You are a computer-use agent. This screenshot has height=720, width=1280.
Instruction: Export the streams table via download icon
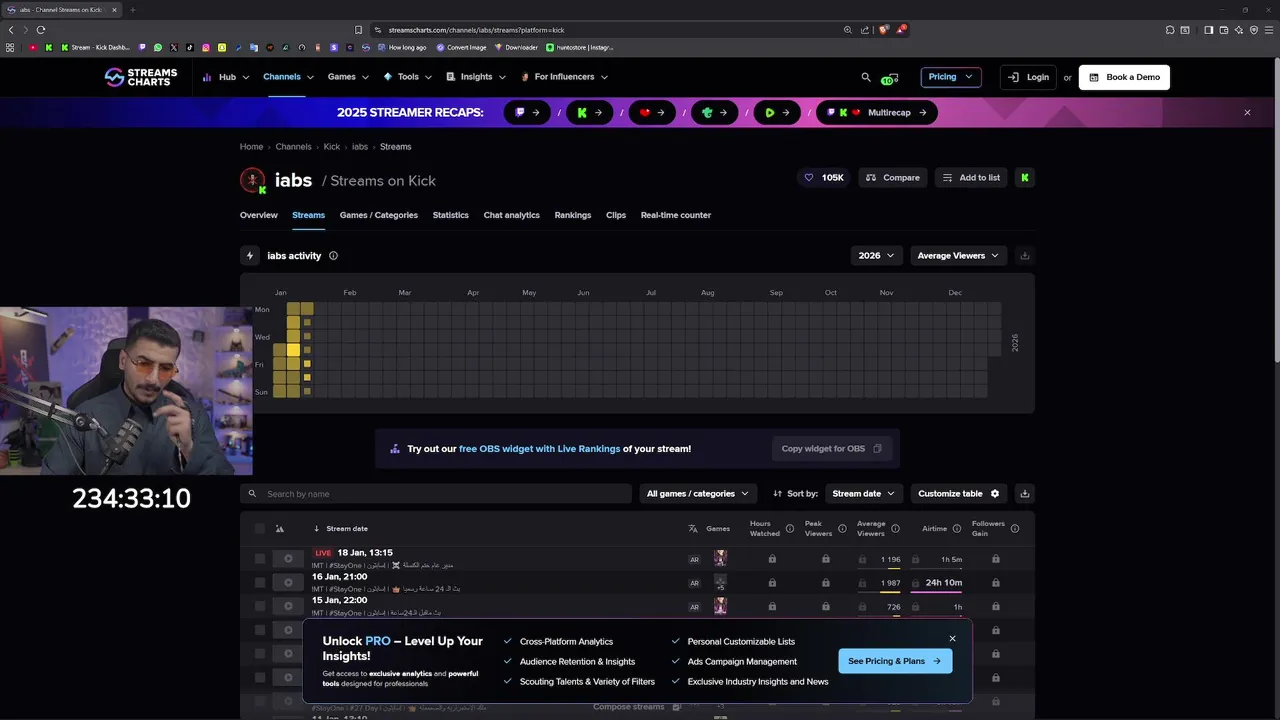1024,494
